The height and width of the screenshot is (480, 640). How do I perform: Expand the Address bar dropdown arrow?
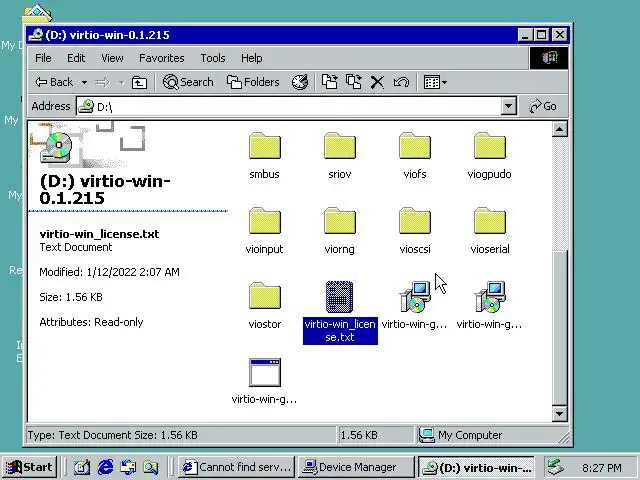[508, 107]
